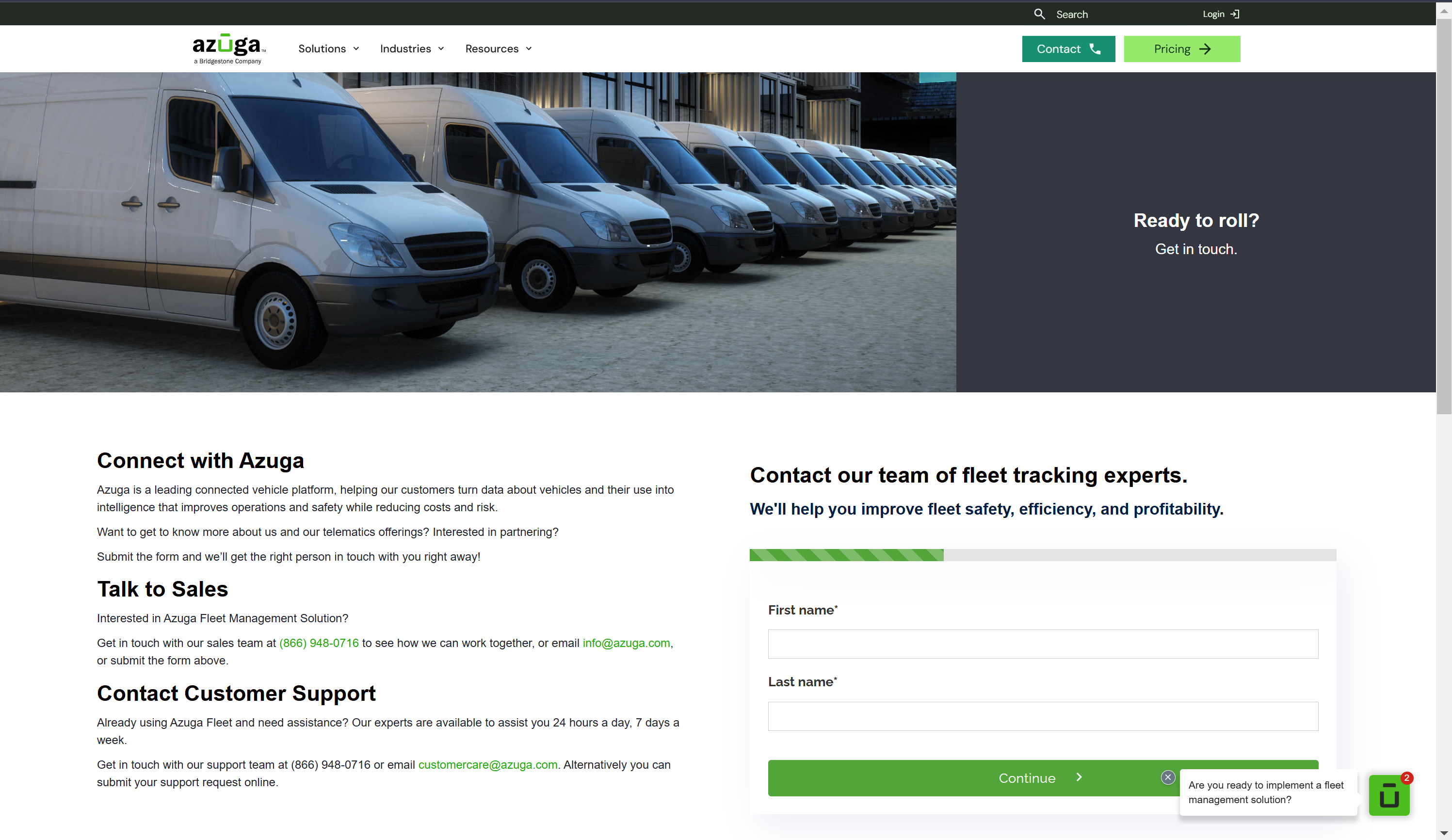Image resolution: width=1452 pixels, height=840 pixels.
Task: Expand the Solutions dropdown menu
Action: tap(328, 48)
